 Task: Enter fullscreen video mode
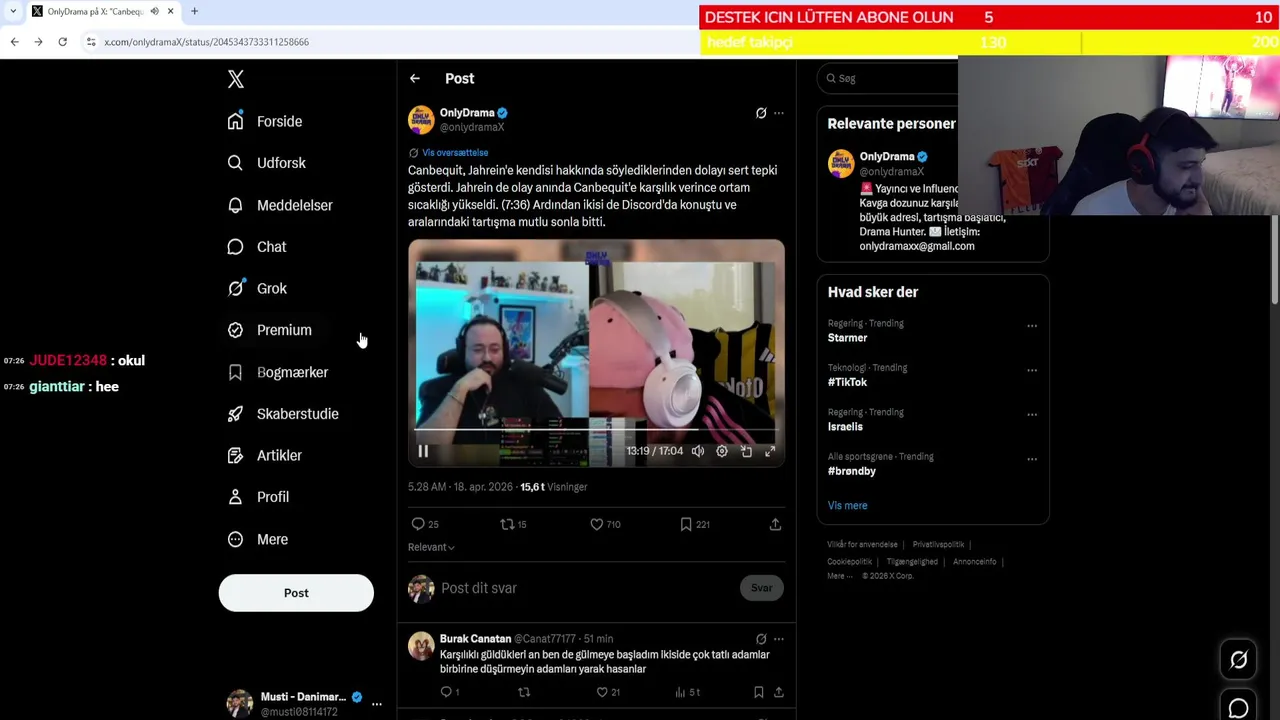[x=770, y=452]
